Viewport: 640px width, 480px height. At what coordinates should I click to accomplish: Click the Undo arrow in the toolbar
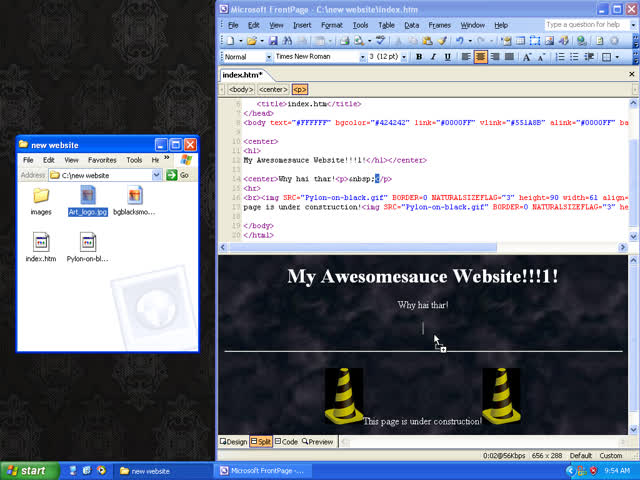(457, 41)
